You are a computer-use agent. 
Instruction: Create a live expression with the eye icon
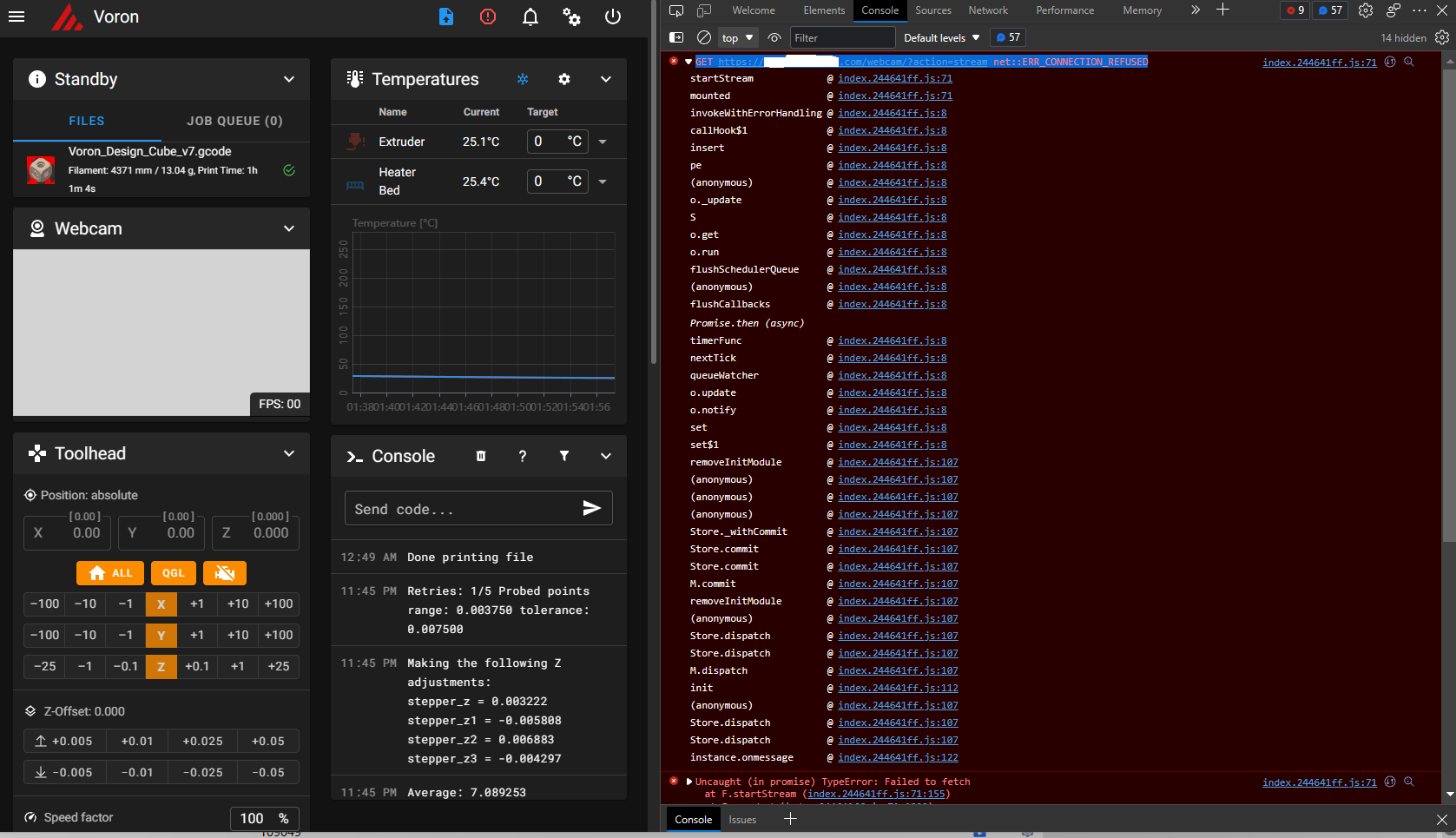[x=774, y=37]
